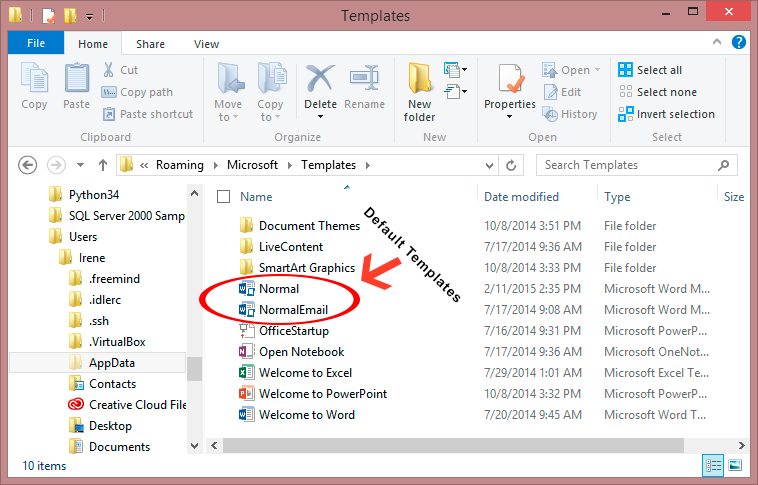Switch to Large icons view in status bar
Image resolution: width=758 pixels, height=485 pixels.
(x=735, y=466)
